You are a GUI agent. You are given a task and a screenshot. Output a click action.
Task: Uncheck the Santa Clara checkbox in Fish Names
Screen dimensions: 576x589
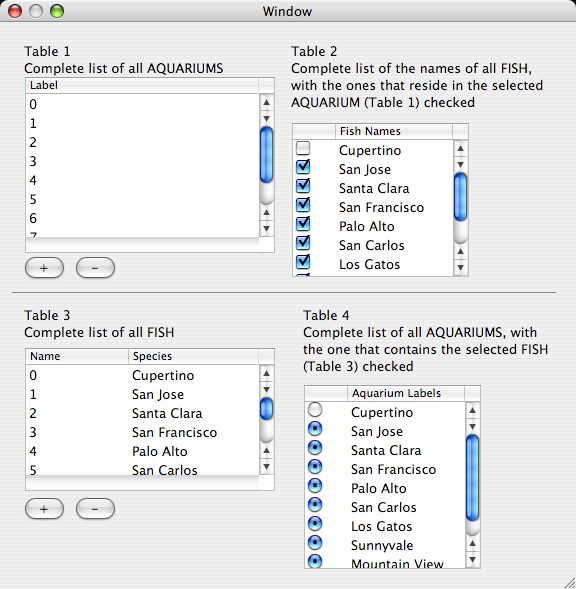click(303, 186)
